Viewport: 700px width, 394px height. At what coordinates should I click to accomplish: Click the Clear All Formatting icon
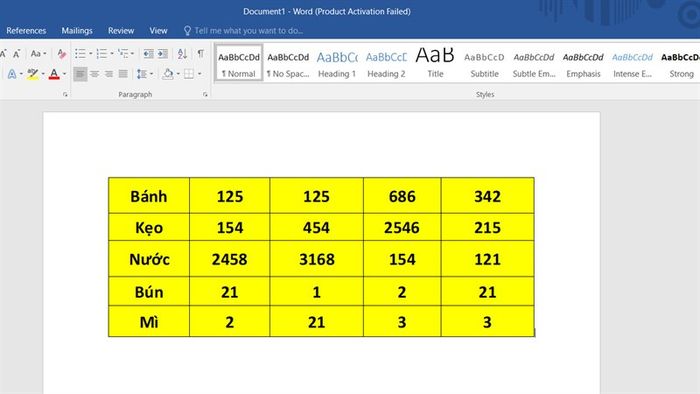pos(62,54)
